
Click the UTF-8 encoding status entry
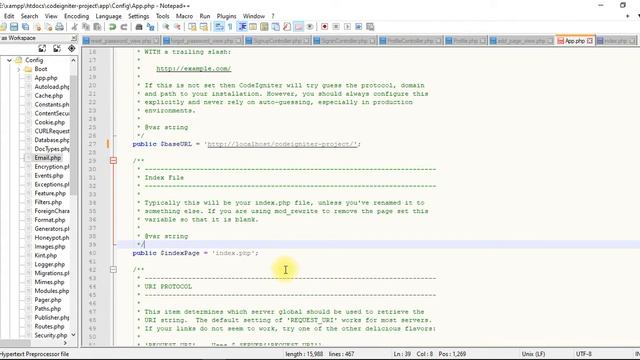[x=584, y=354]
